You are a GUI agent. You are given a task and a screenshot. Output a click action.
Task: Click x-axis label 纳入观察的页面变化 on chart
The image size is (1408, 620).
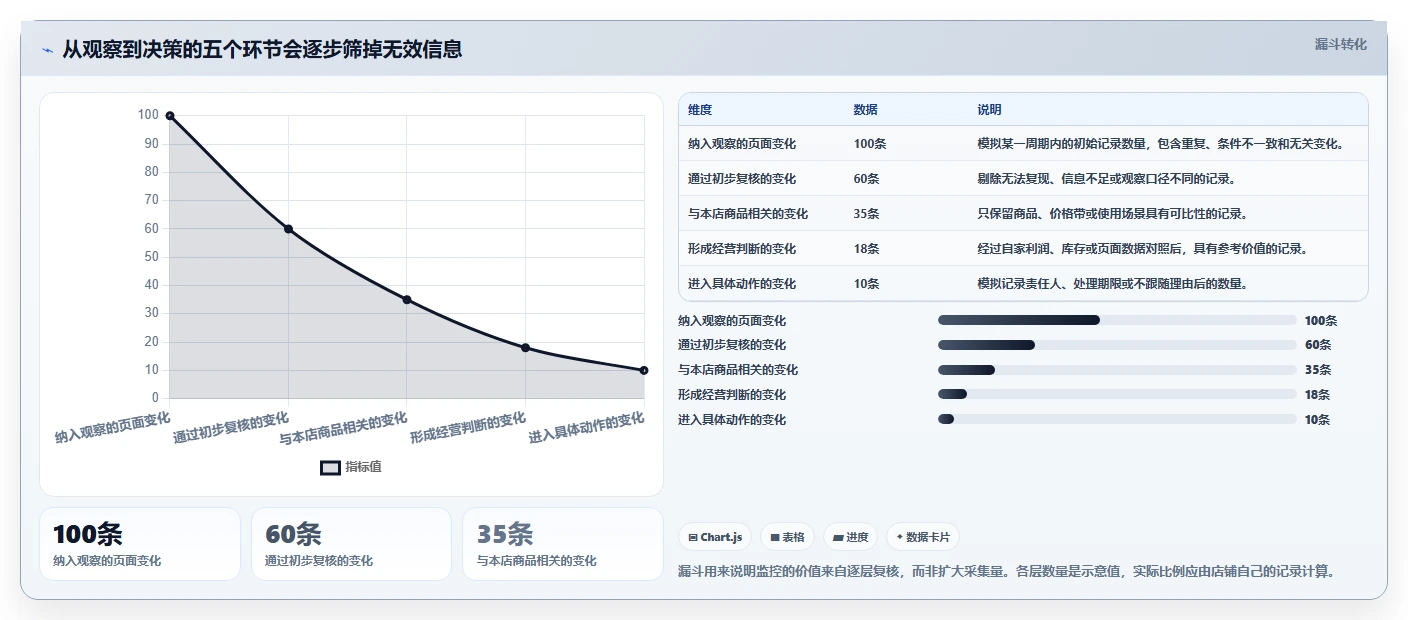point(113,427)
